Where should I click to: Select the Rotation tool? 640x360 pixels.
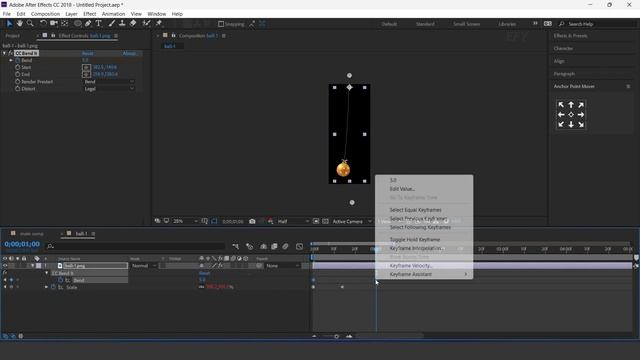(x=43, y=24)
